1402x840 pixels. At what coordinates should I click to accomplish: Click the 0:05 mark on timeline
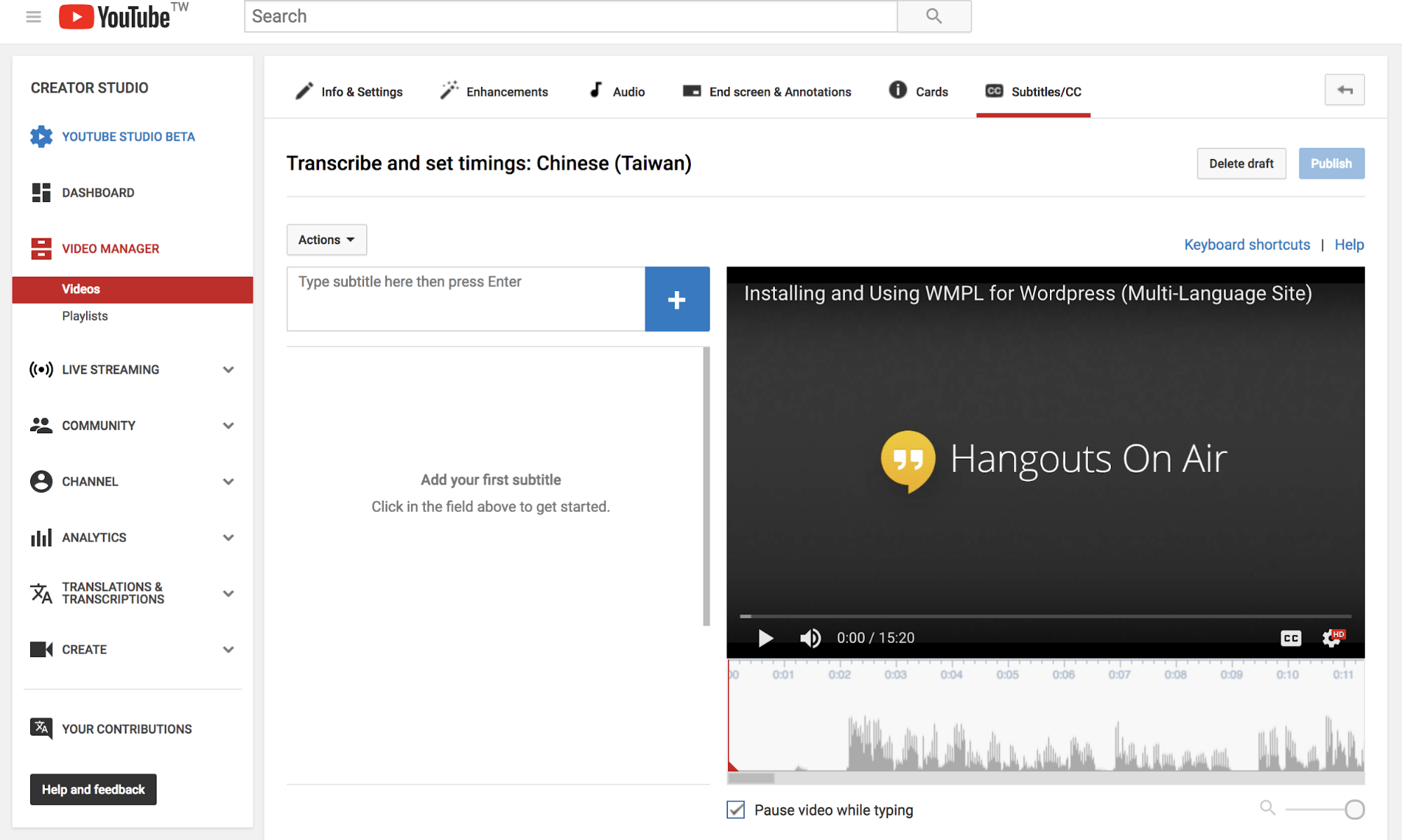pos(1008,675)
